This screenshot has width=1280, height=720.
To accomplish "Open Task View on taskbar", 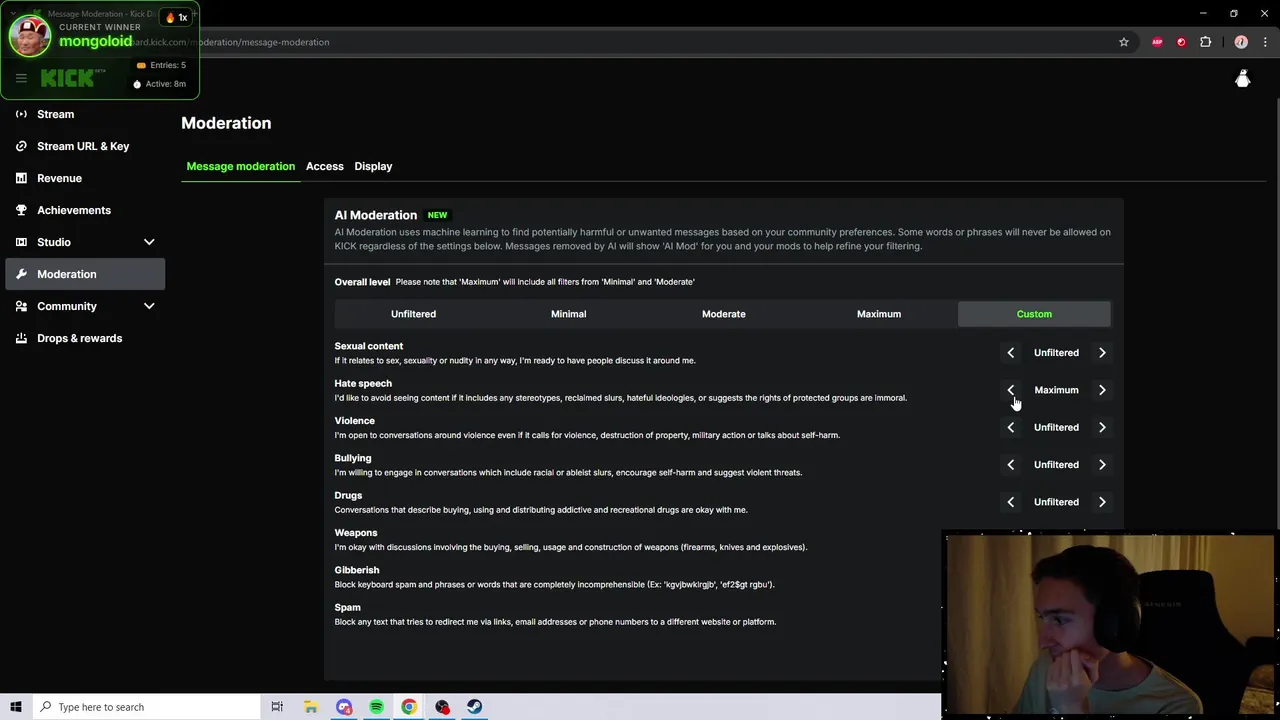I will (277, 707).
